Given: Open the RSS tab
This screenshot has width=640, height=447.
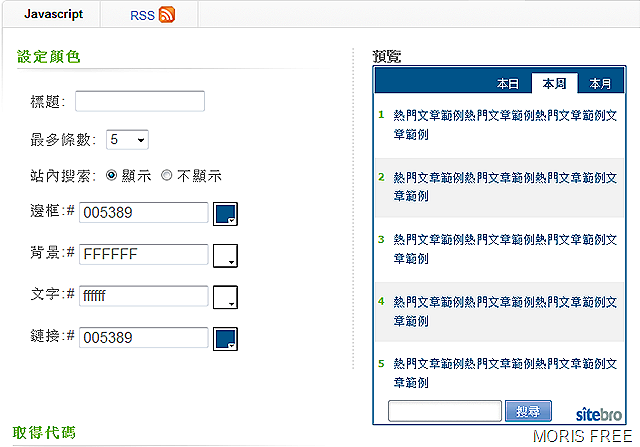Looking at the screenshot, I should pyautogui.click(x=150, y=15).
